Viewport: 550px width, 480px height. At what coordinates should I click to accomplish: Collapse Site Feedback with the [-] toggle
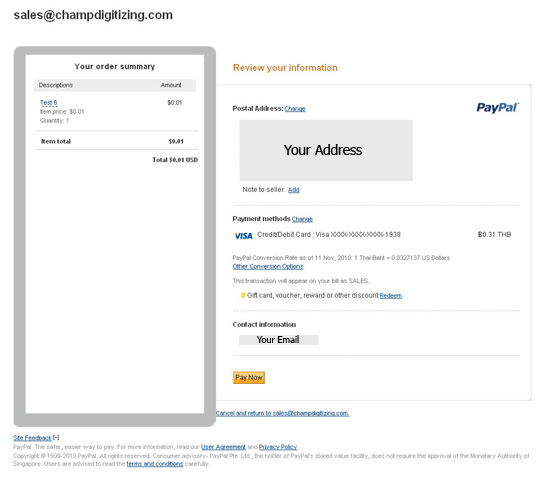point(56,437)
